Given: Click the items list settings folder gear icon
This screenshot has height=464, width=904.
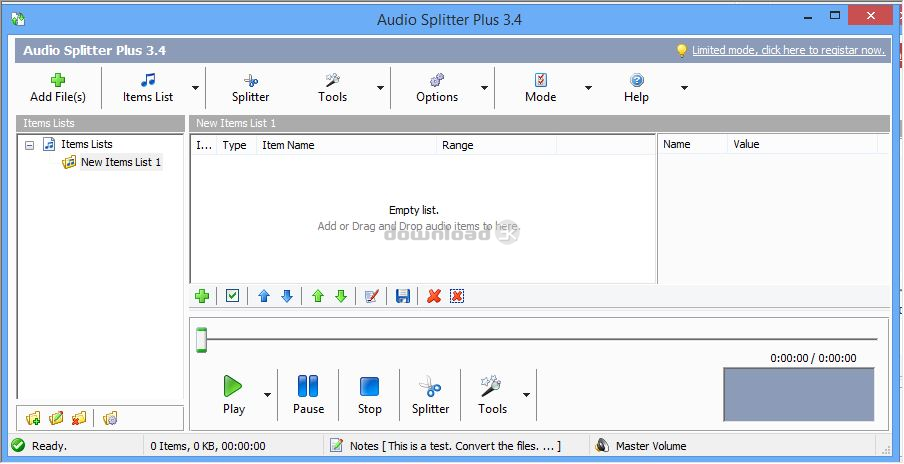Looking at the screenshot, I should [x=110, y=418].
